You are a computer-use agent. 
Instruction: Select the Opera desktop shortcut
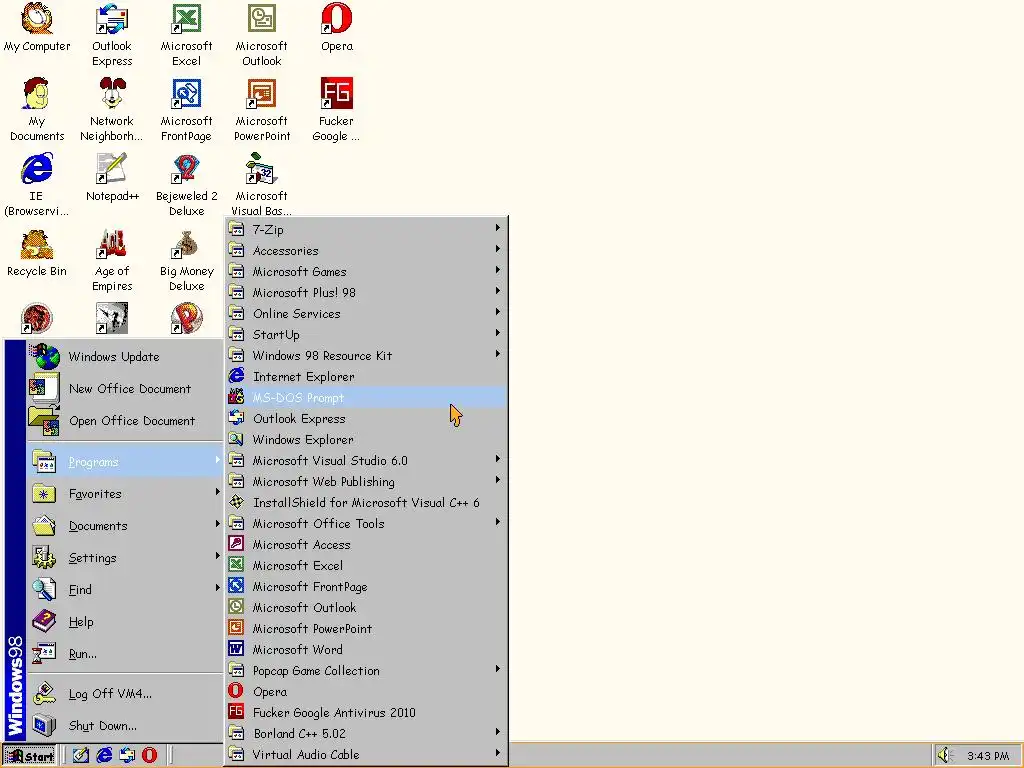coord(336,27)
